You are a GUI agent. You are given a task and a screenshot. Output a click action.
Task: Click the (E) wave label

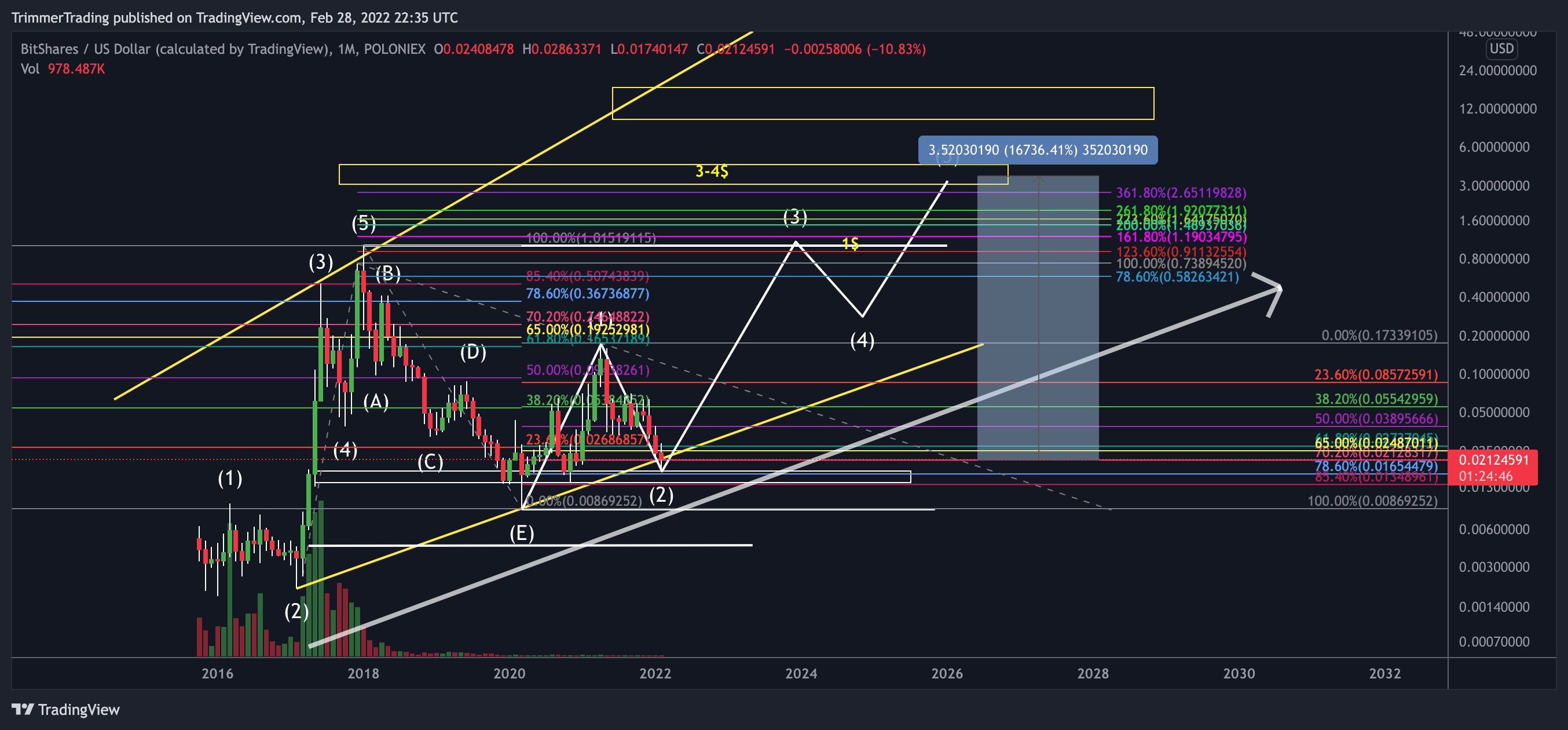pos(522,534)
